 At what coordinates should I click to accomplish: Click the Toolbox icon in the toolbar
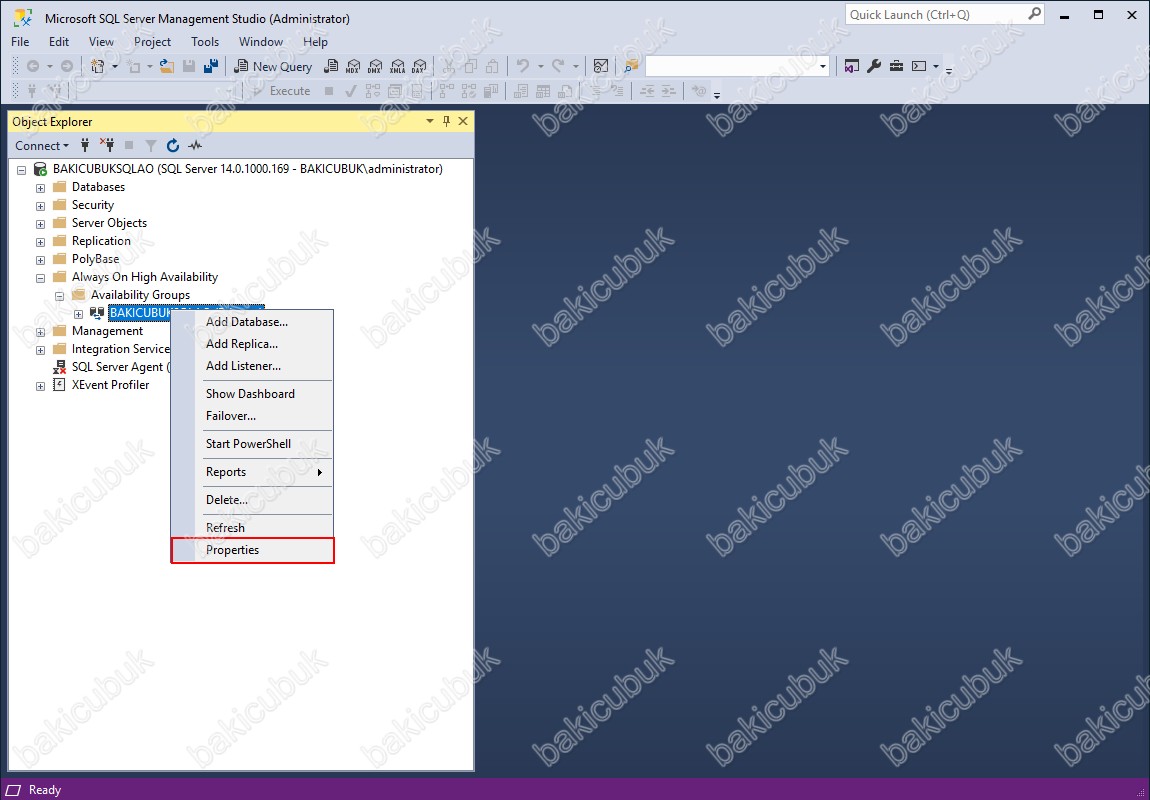(896, 66)
